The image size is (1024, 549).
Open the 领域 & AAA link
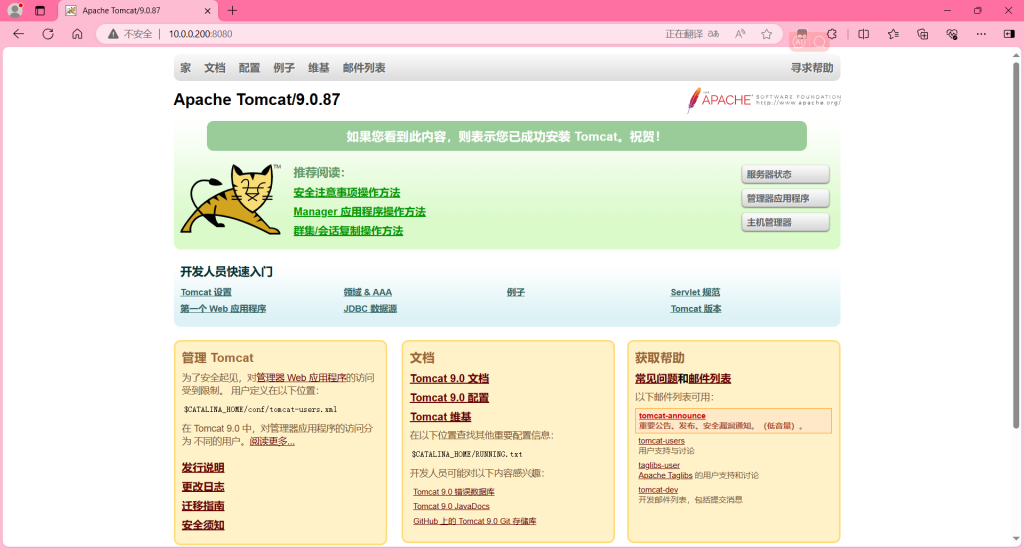coord(368,292)
